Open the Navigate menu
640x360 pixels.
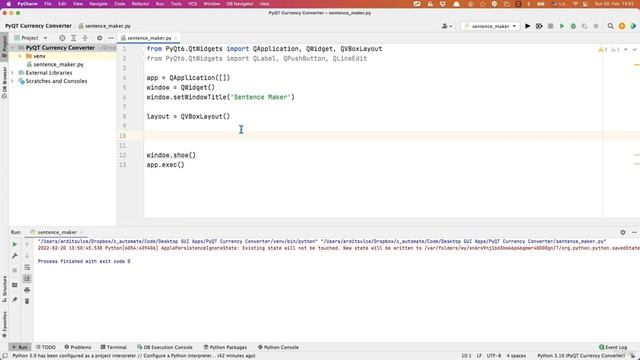98,4
